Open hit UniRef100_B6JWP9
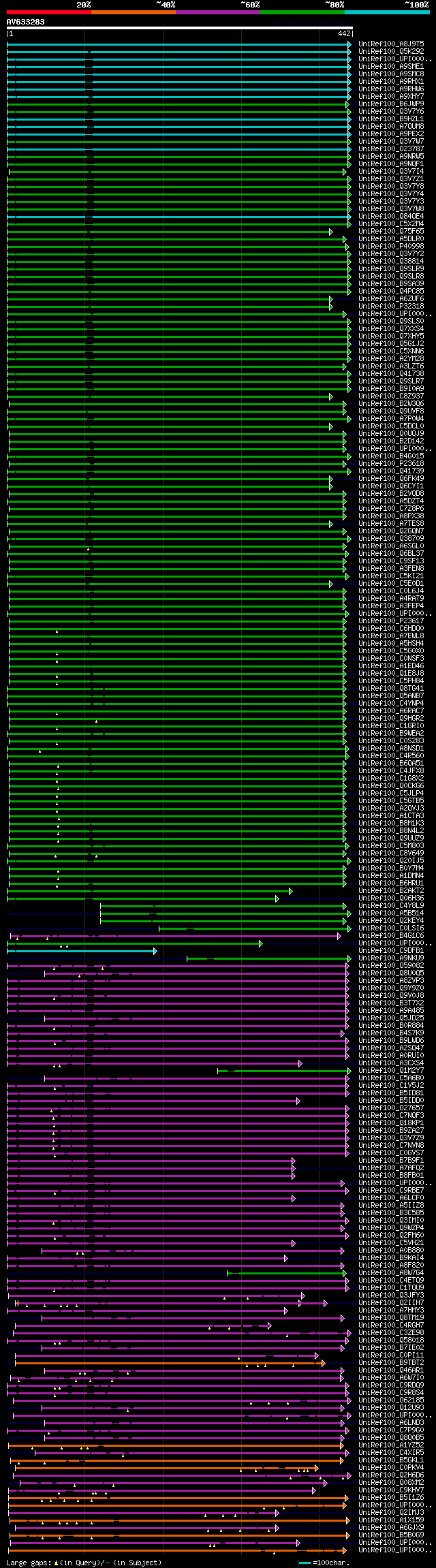Screen dimensions: 436x1568 point(391,104)
